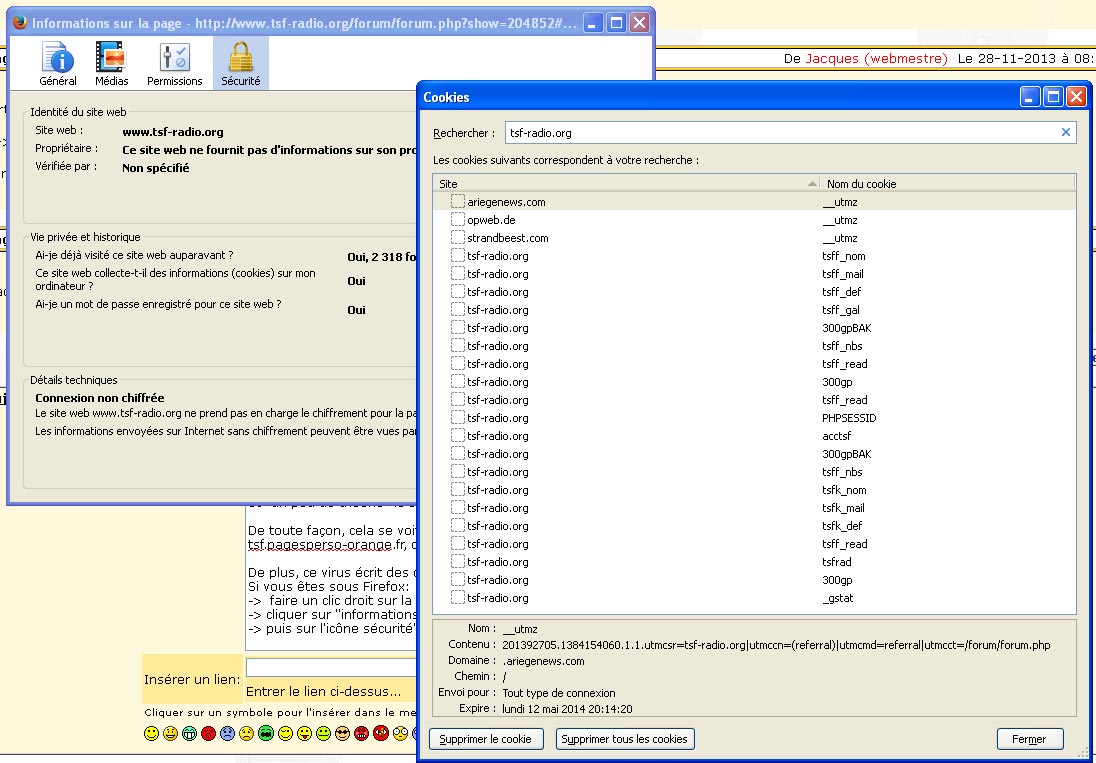Select the ariegenews.com cookie row
Viewport: 1096px width, 763px height.
[x=754, y=202]
